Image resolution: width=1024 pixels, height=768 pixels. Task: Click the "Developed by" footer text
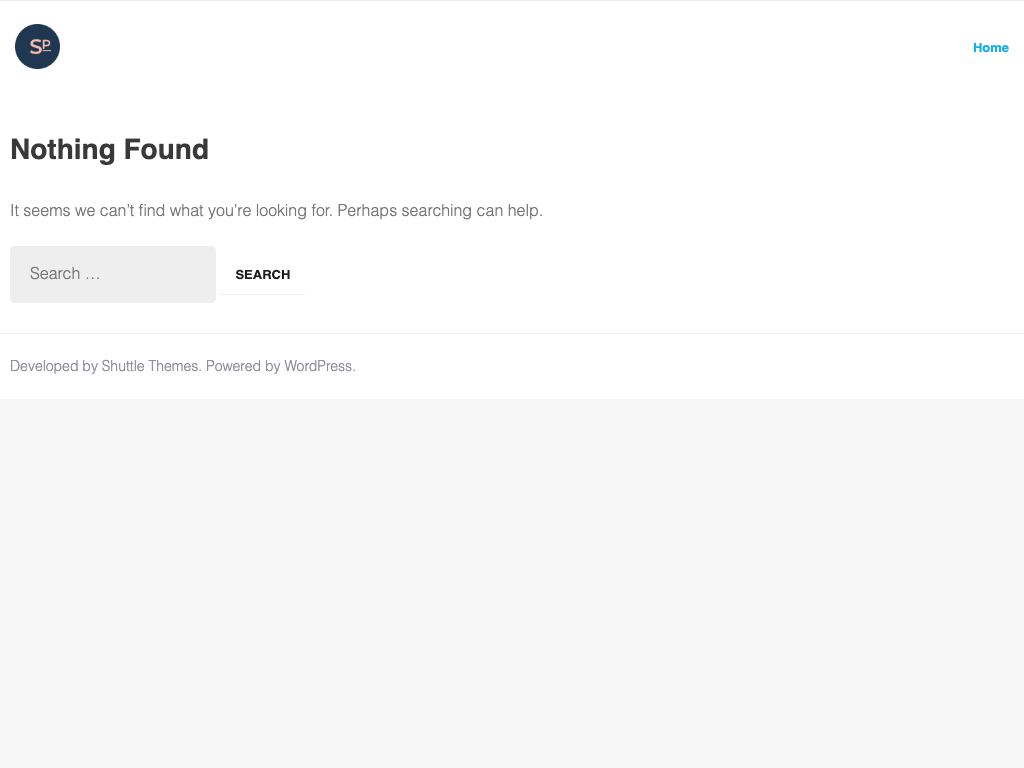coord(53,366)
